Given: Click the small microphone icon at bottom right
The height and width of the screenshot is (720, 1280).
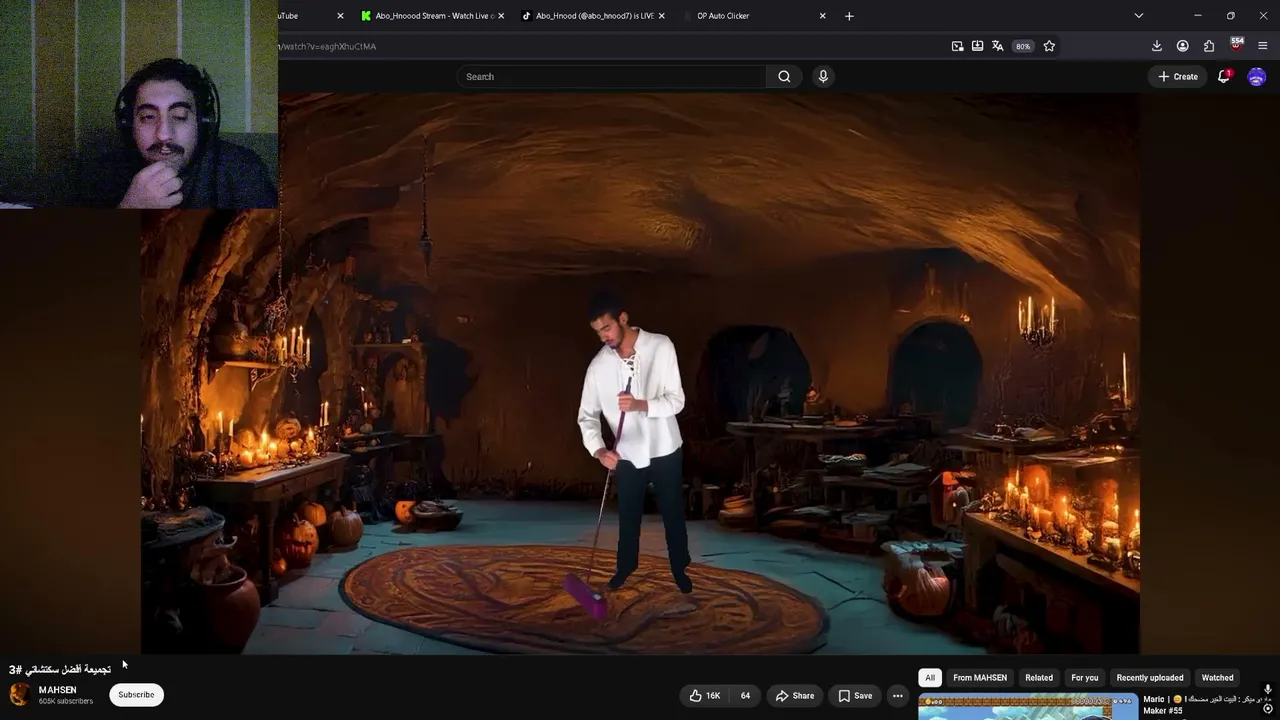Looking at the screenshot, I should [x=1267, y=690].
